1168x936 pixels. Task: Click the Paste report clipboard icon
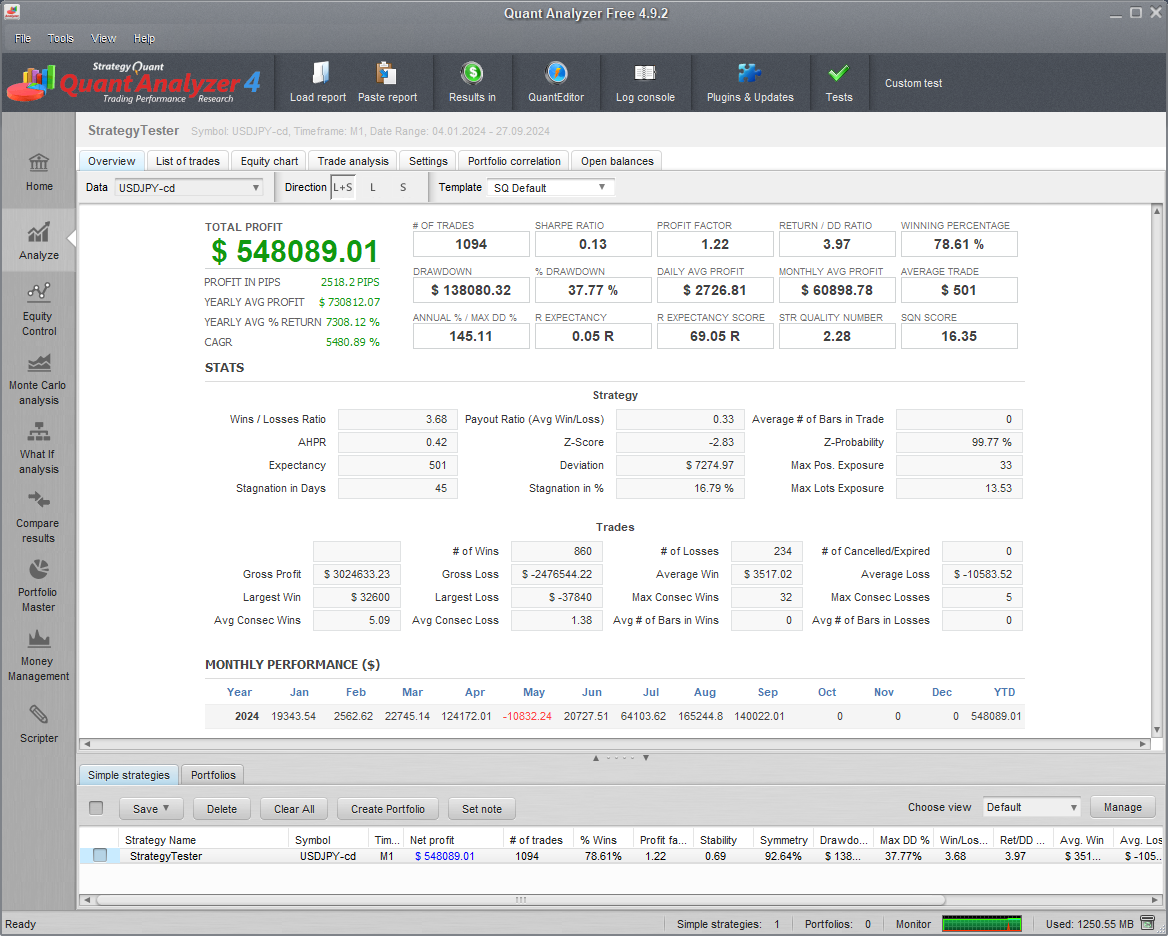(x=387, y=74)
